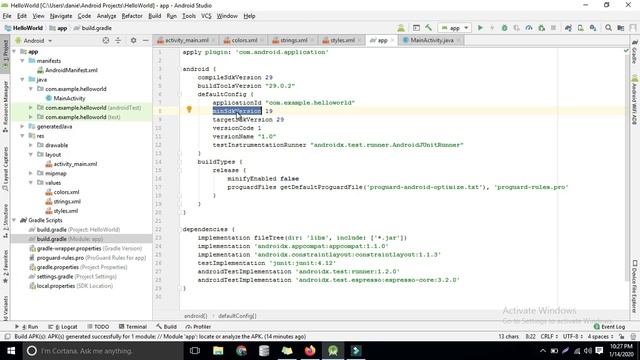
Task: Hide the Project panel with minus icon
Action: pyautogui.click(x=145, y=40)
